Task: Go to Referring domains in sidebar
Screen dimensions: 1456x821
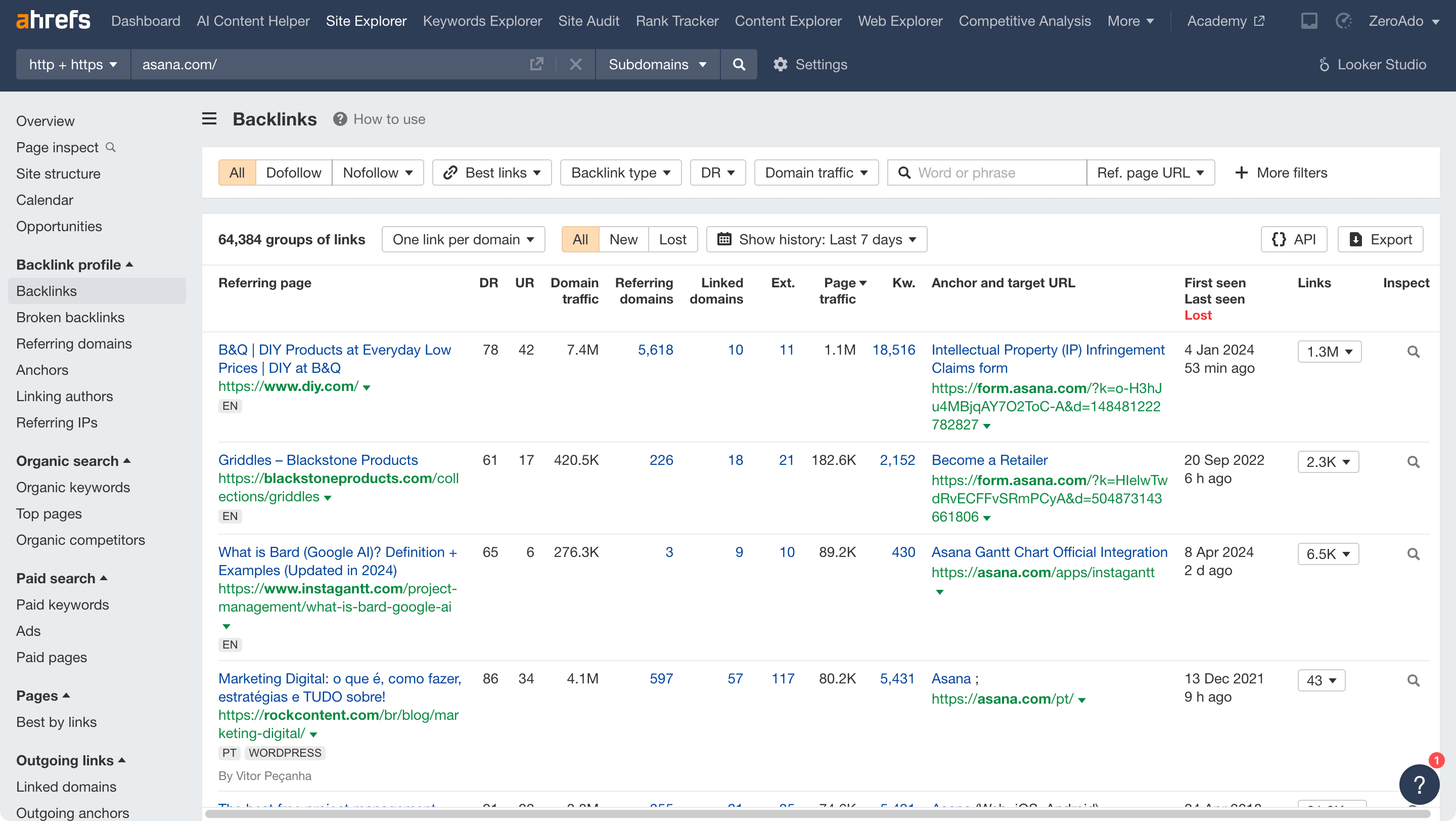Action: 74,344
